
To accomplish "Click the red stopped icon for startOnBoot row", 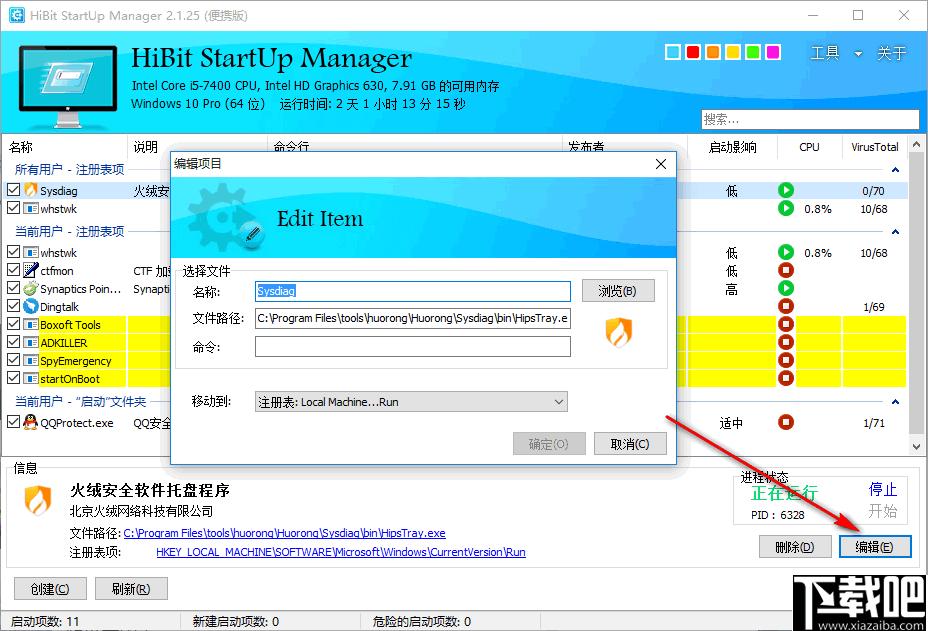I will (x=785, y=378).
